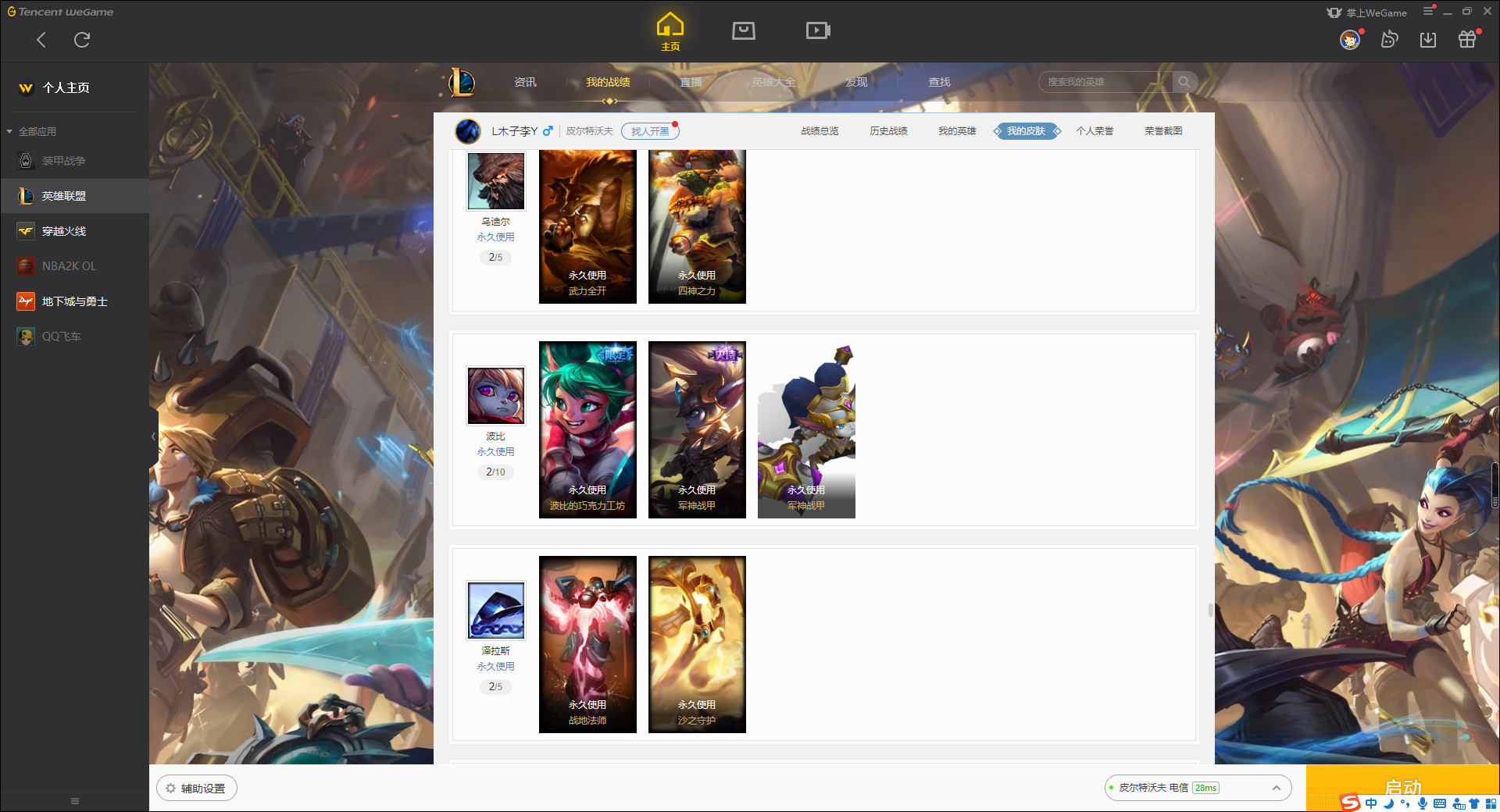Image resolution: width=1500 pixels, height=812 pixels.
Task: Open the hamburger menu icon in title bar
Action: point(1428,11)
